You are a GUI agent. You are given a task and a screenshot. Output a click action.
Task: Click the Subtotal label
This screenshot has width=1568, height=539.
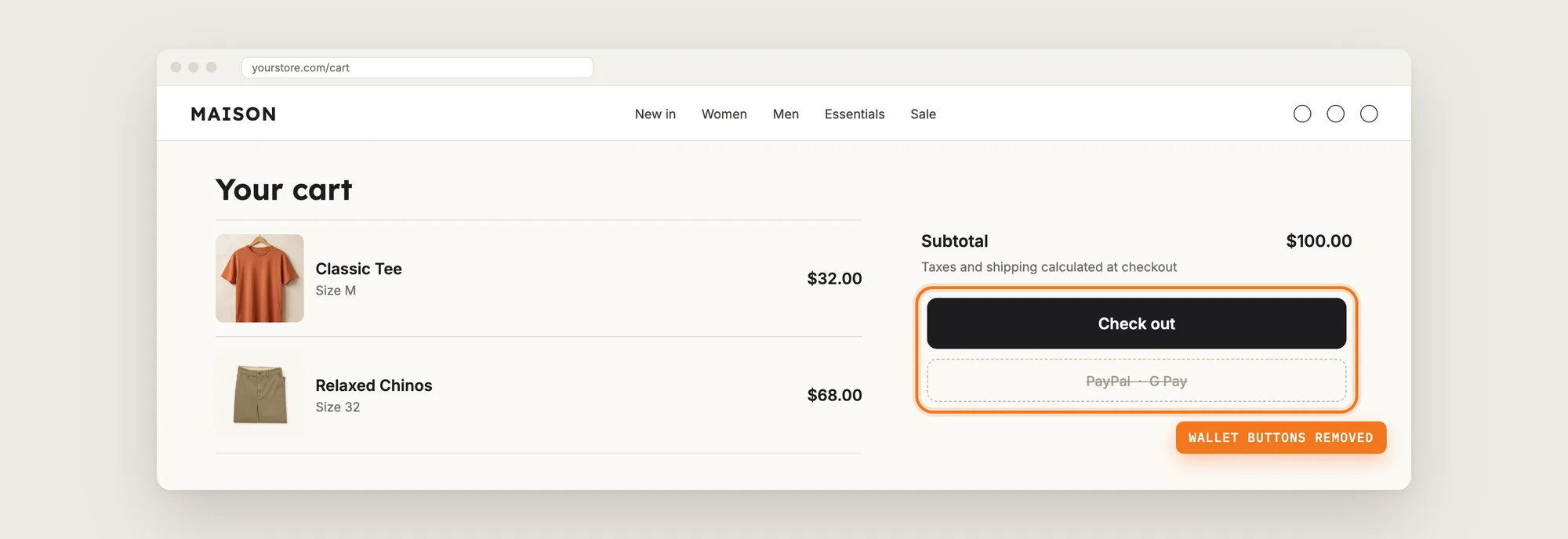pyautogui.click(x=954, y=241)
